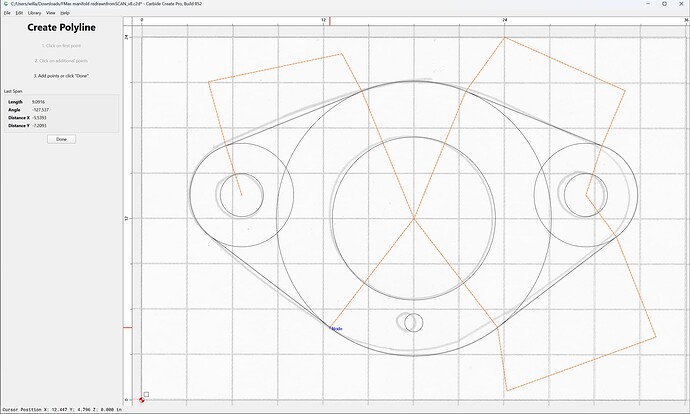Click the 24 mark on the top ruler
The image size is (690, 414).
point(505,20)
